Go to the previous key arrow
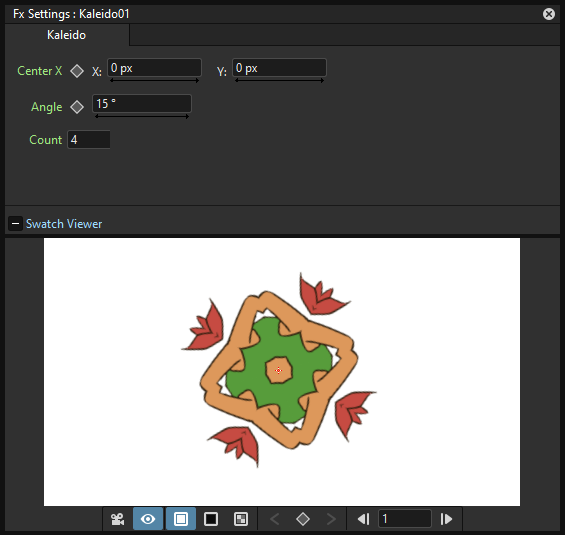Viewport: 565px width, 535px height. coord(275,519)
